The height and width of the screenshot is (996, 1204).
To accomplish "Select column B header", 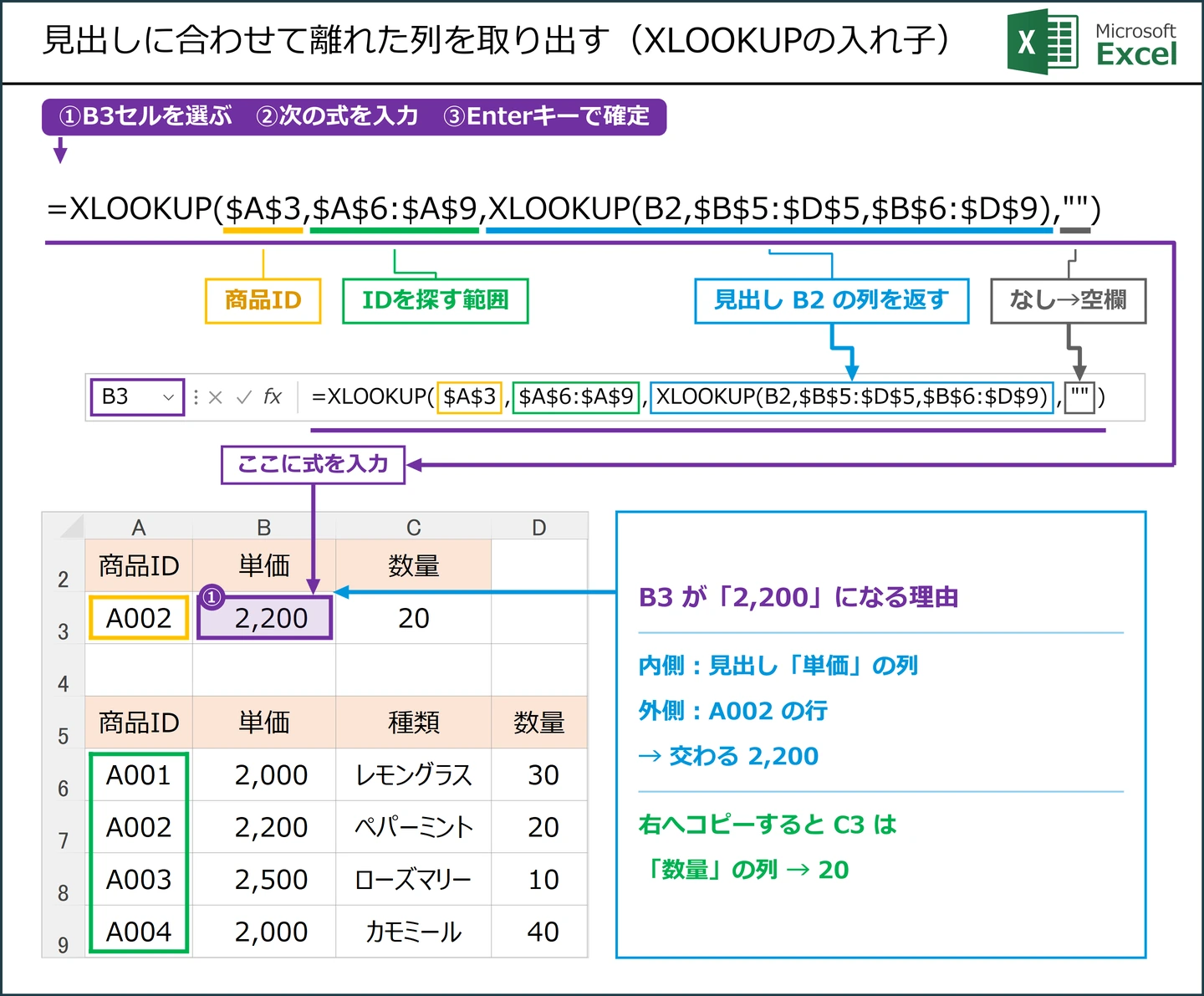I will 264,527.
